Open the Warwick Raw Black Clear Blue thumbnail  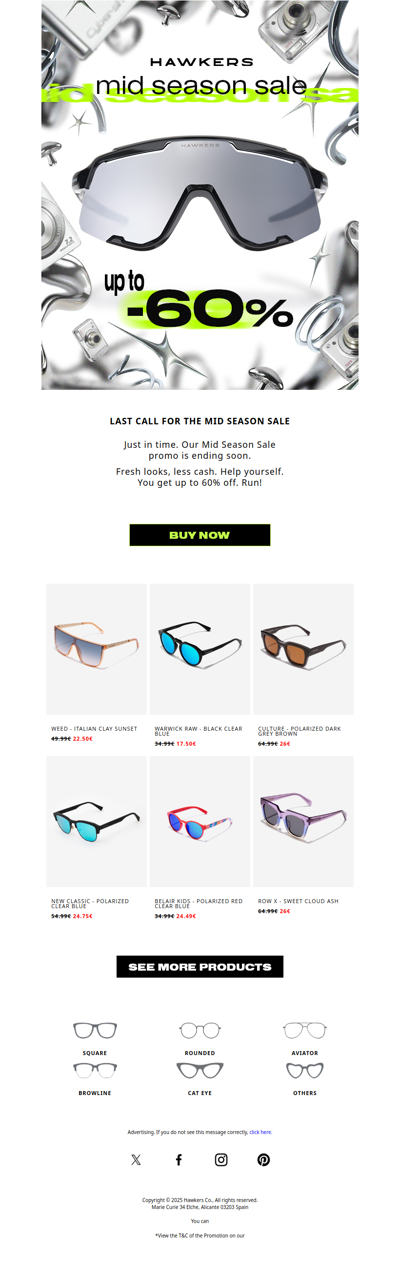click(x=200, y=649)
